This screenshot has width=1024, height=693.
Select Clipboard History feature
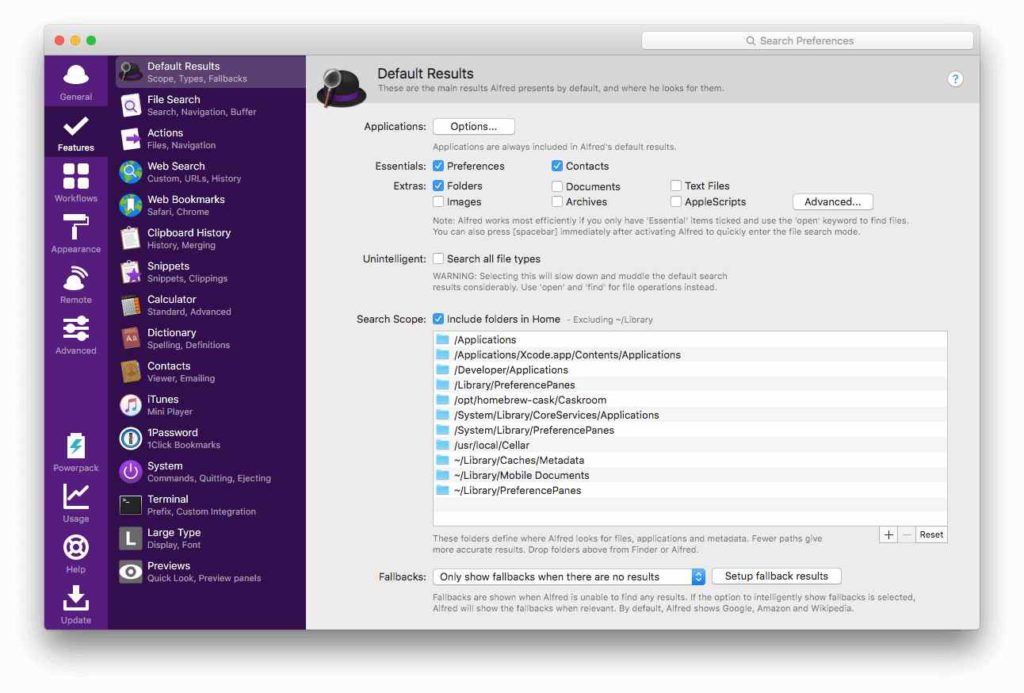[x=210, y=238]
